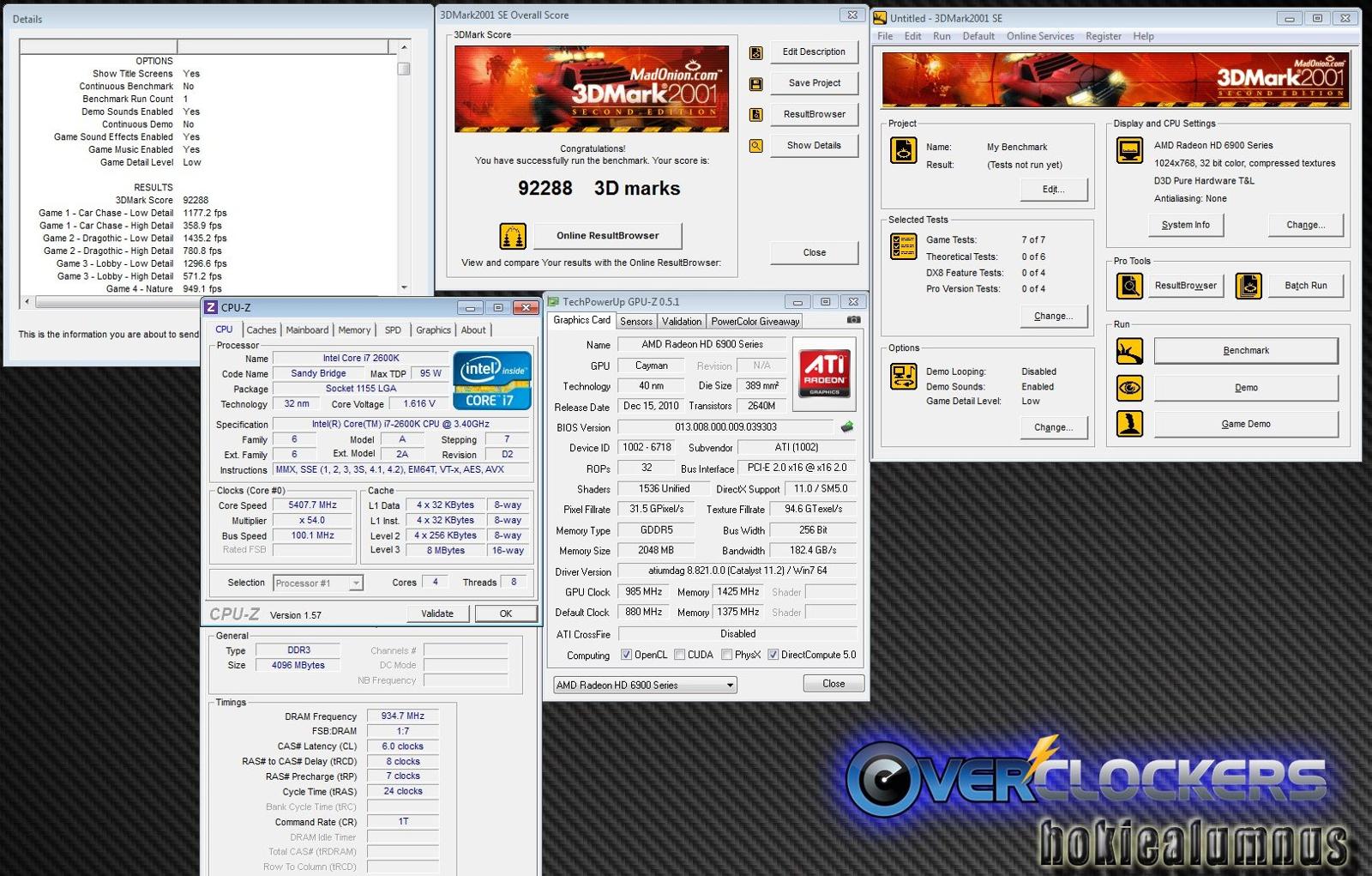Click the ResultBrowser icon in score window

point(755,115)
